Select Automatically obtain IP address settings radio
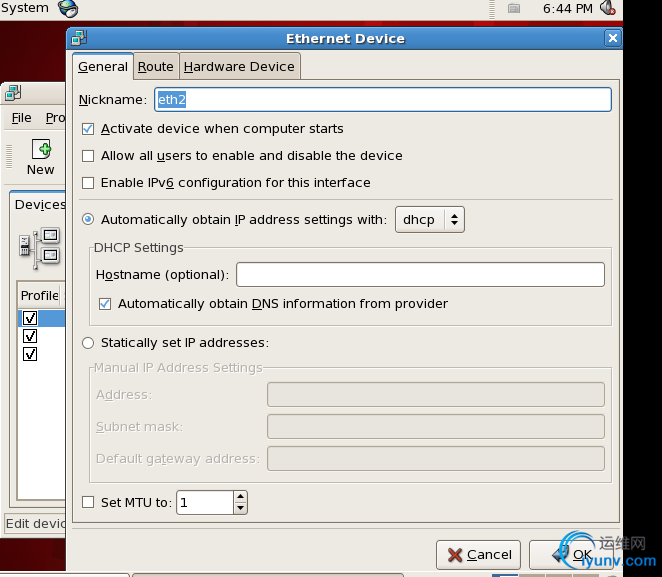The width and height of the screenshot is (662, 577). [88, 219]
